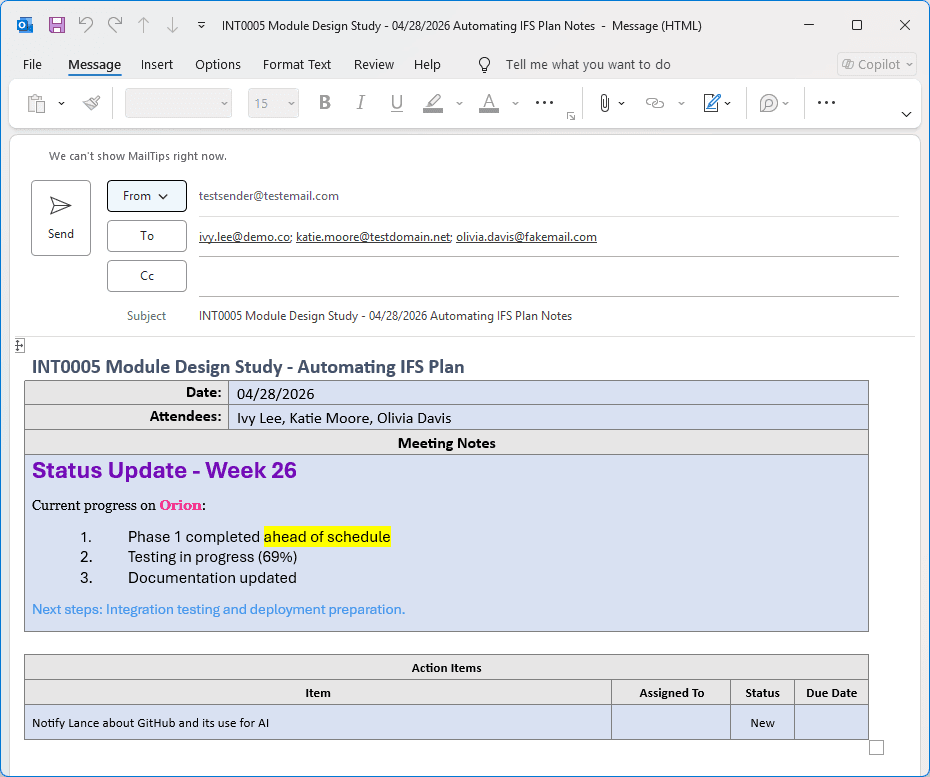930x777 pixels.
Task: Click highlighted ahead of schedule text
Action: pos(327,537)
